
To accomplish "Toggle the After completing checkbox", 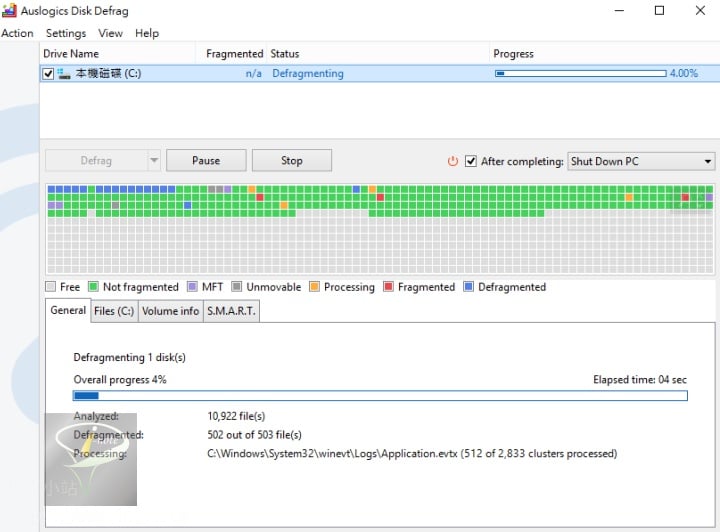I will 471,161.
